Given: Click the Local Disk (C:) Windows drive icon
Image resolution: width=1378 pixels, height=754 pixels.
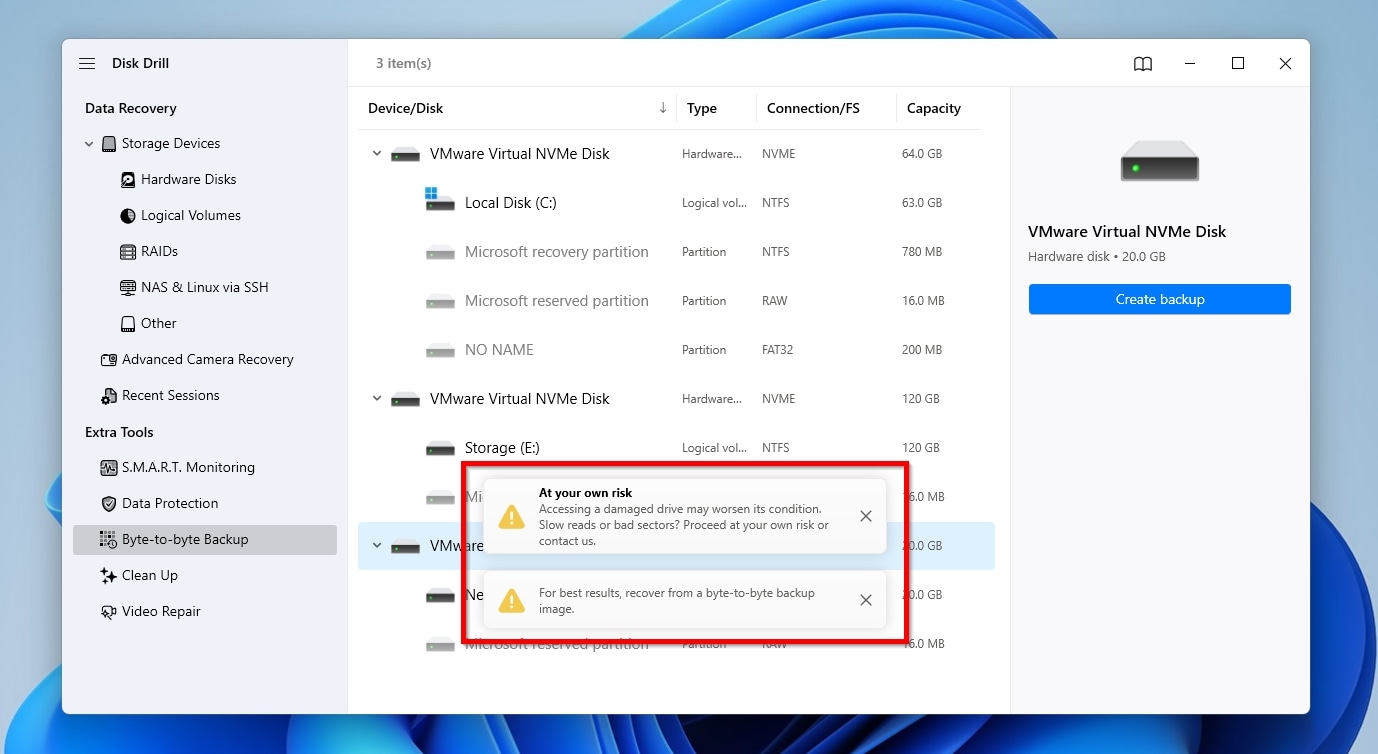Looking at the screenshot, I should pos(440,199).
